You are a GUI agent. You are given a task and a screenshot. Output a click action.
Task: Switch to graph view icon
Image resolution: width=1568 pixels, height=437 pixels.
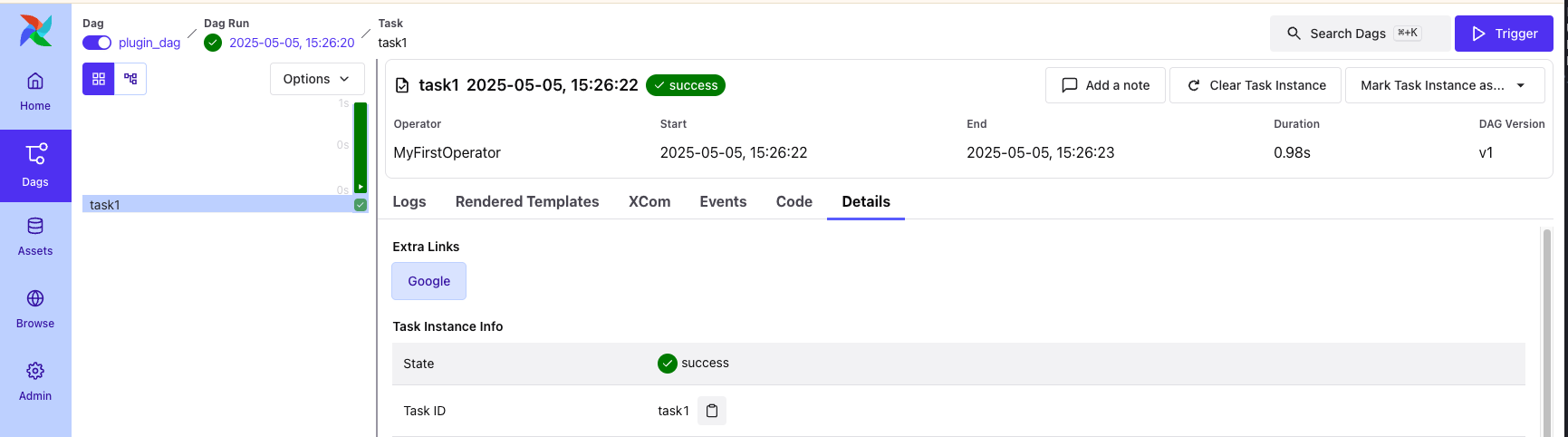click(x=130, y=79)
